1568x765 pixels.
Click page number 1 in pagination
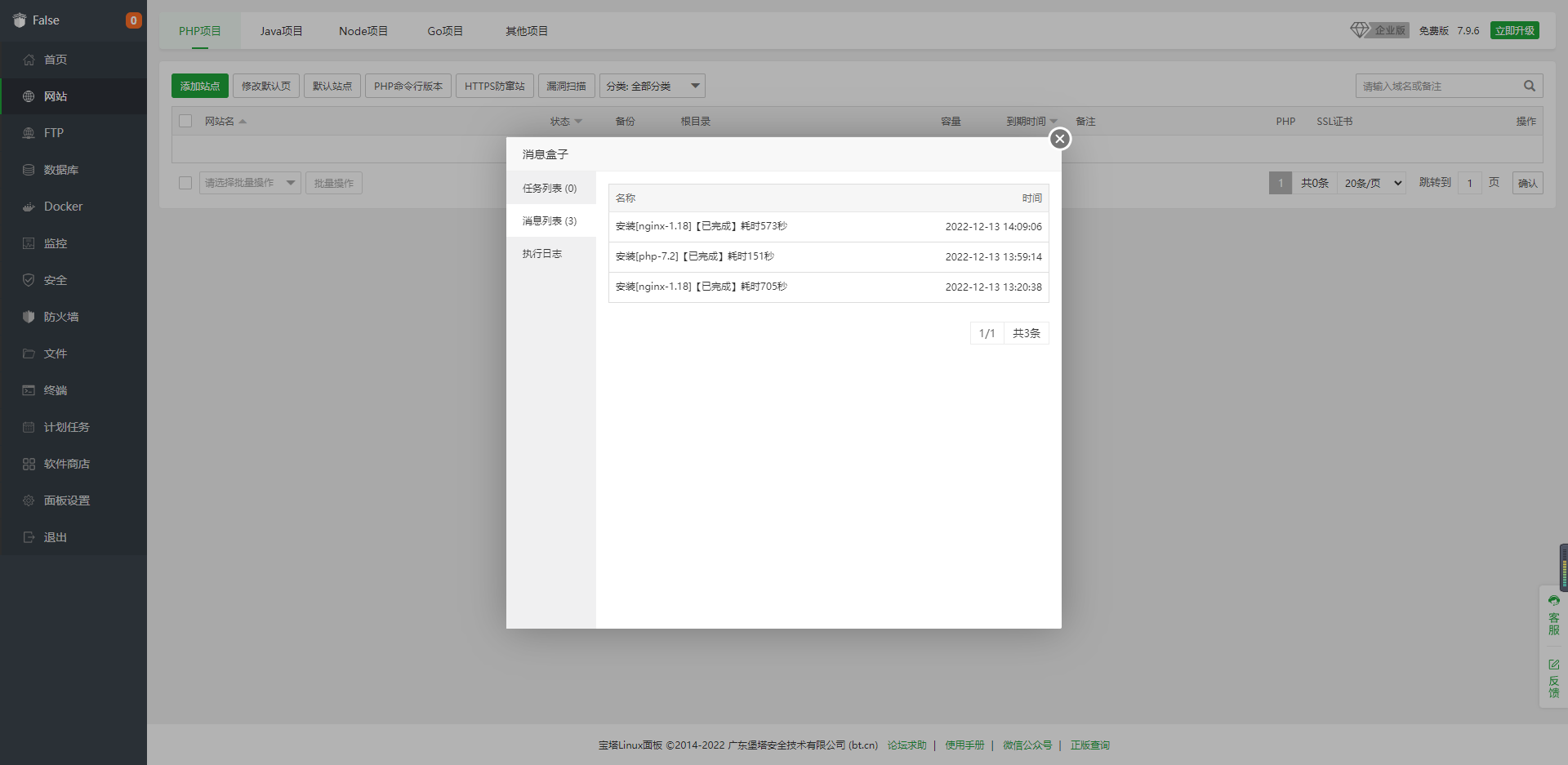point(1281,183)
